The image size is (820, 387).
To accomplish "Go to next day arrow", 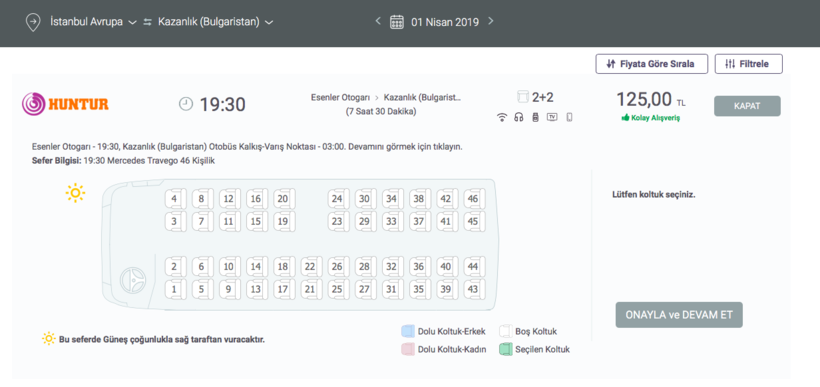I will 491,21.
